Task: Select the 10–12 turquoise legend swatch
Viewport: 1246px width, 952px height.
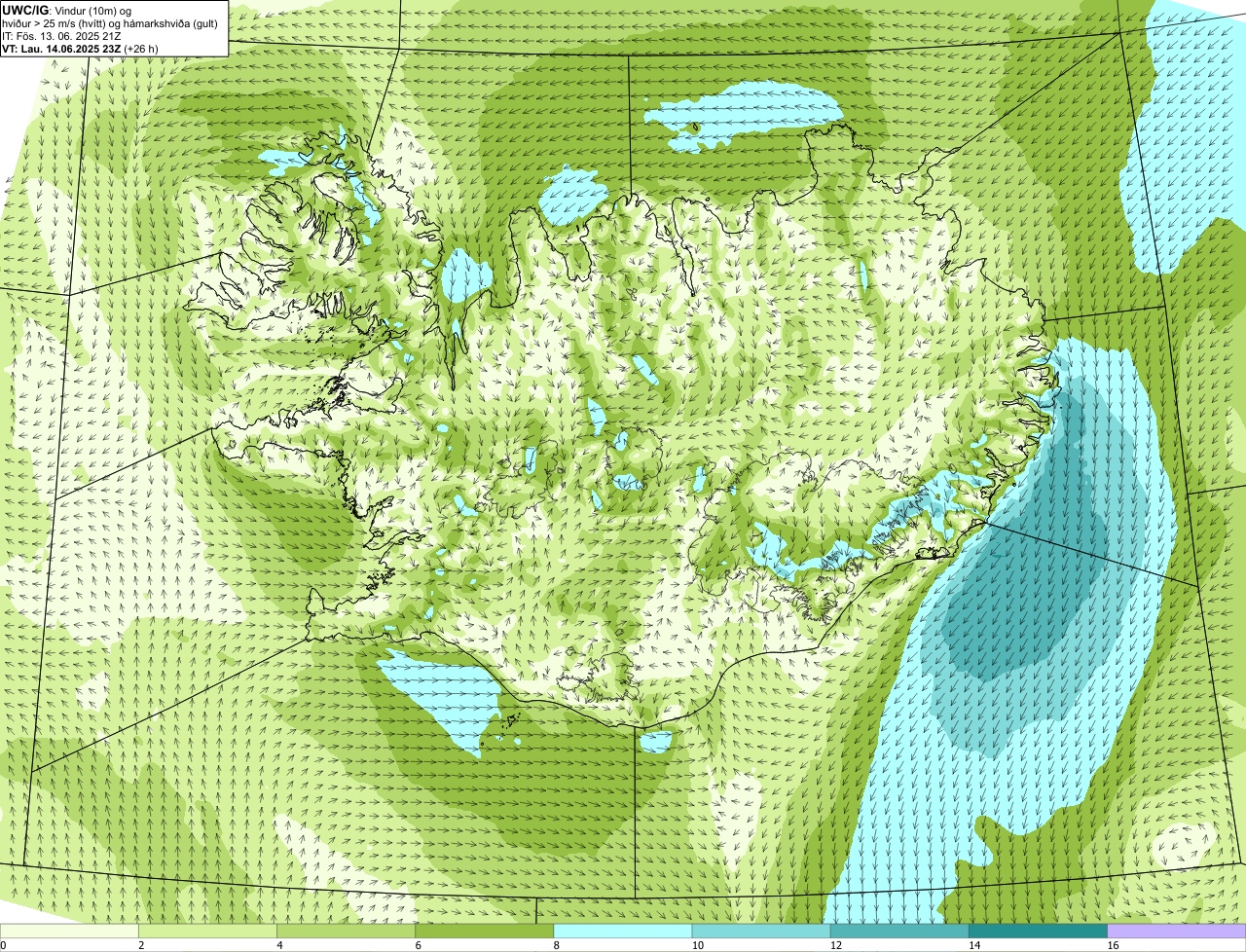Action: (761, 931)
